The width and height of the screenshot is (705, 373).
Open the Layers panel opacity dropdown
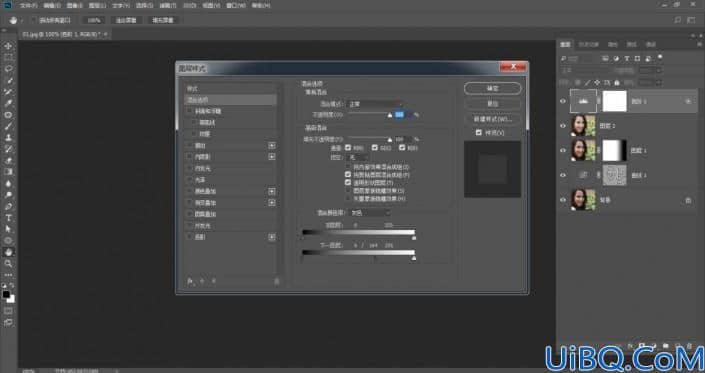pyautogui.click(x=659, y=71)
